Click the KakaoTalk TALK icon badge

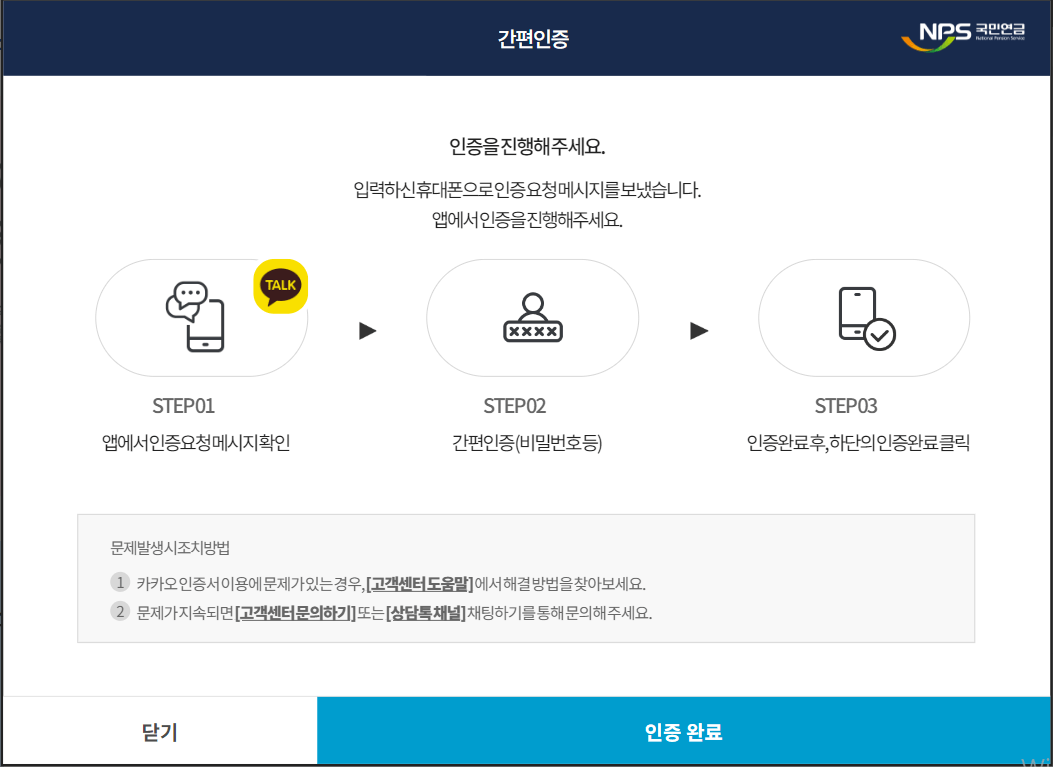(x=280, y=284)
